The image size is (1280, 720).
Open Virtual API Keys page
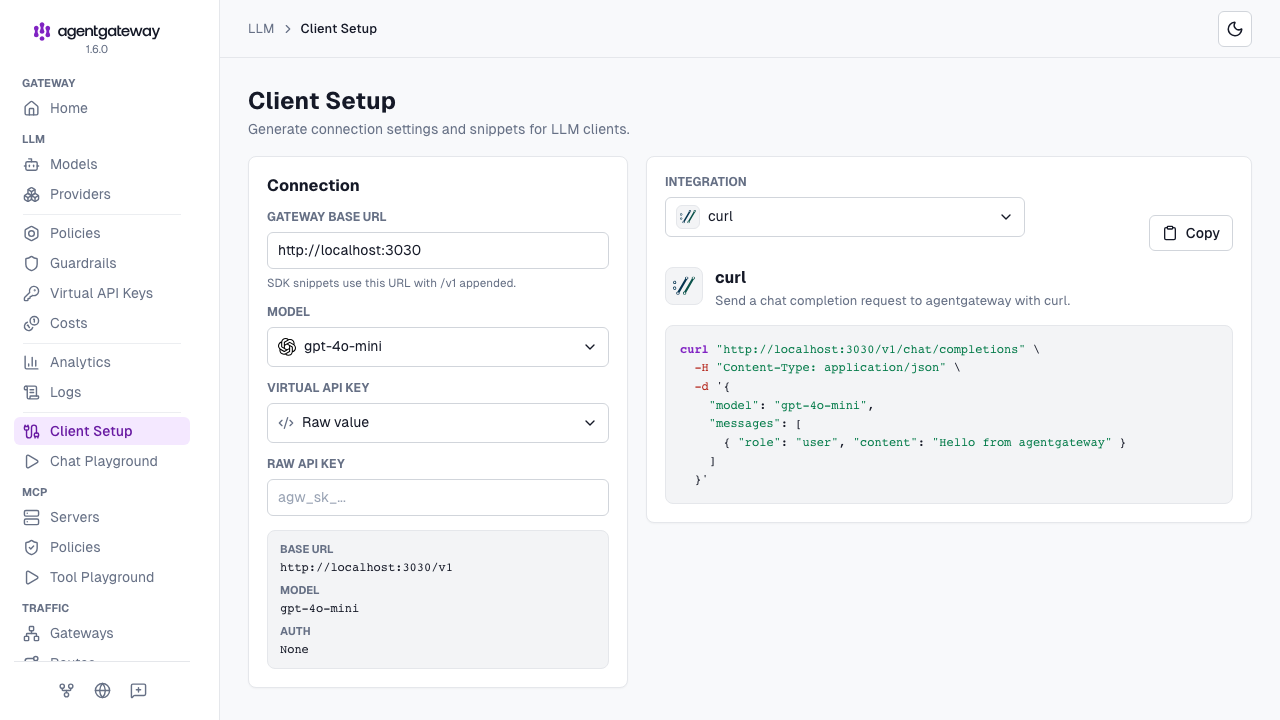[102, 293]
